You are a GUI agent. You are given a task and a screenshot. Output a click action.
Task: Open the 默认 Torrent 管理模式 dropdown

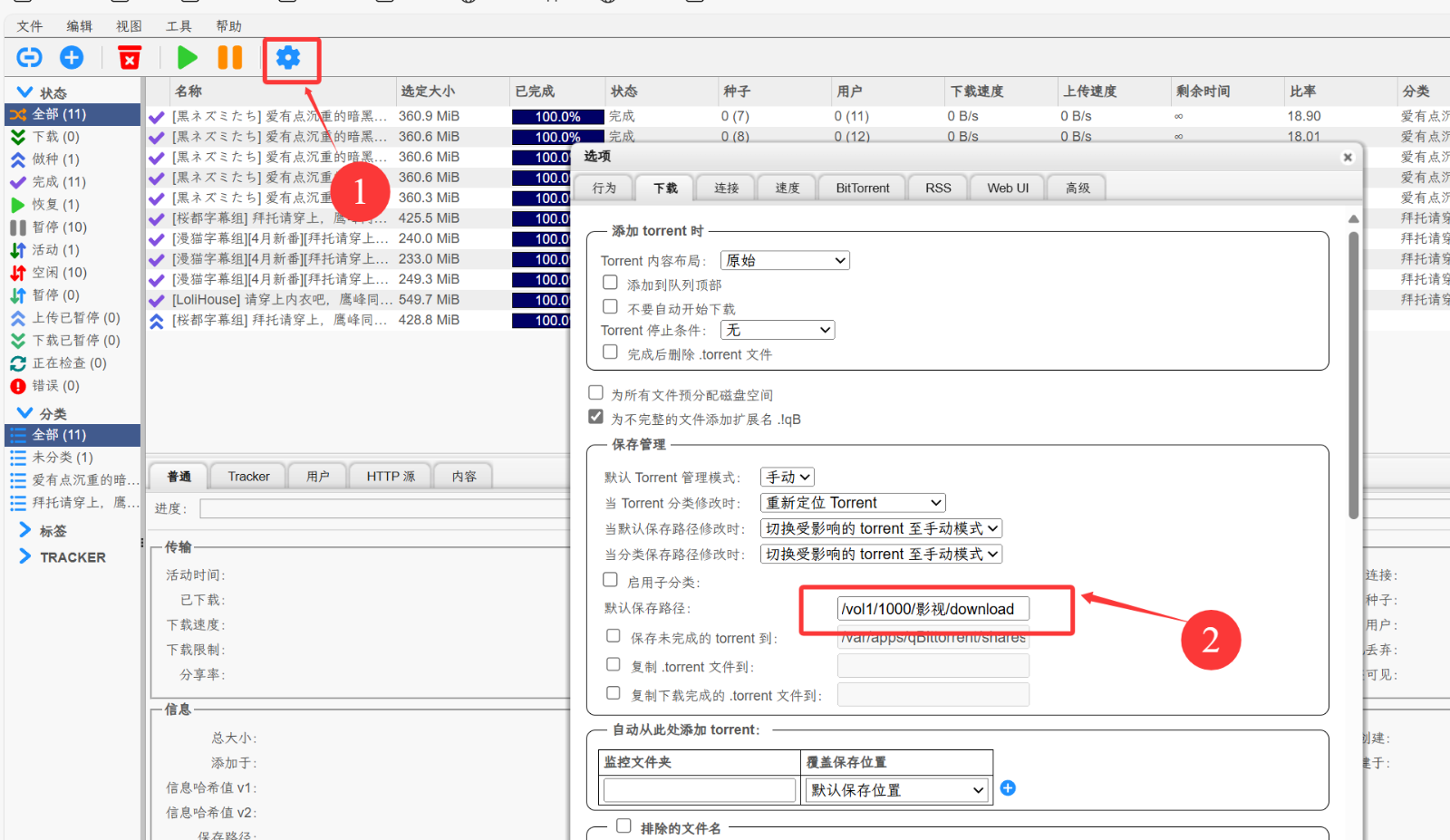click(x=787, y=477)
